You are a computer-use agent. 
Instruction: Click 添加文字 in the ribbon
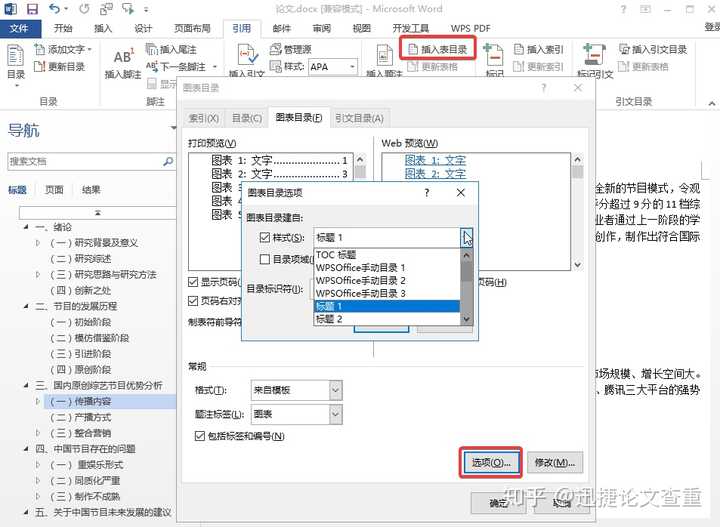coord(63,49)
